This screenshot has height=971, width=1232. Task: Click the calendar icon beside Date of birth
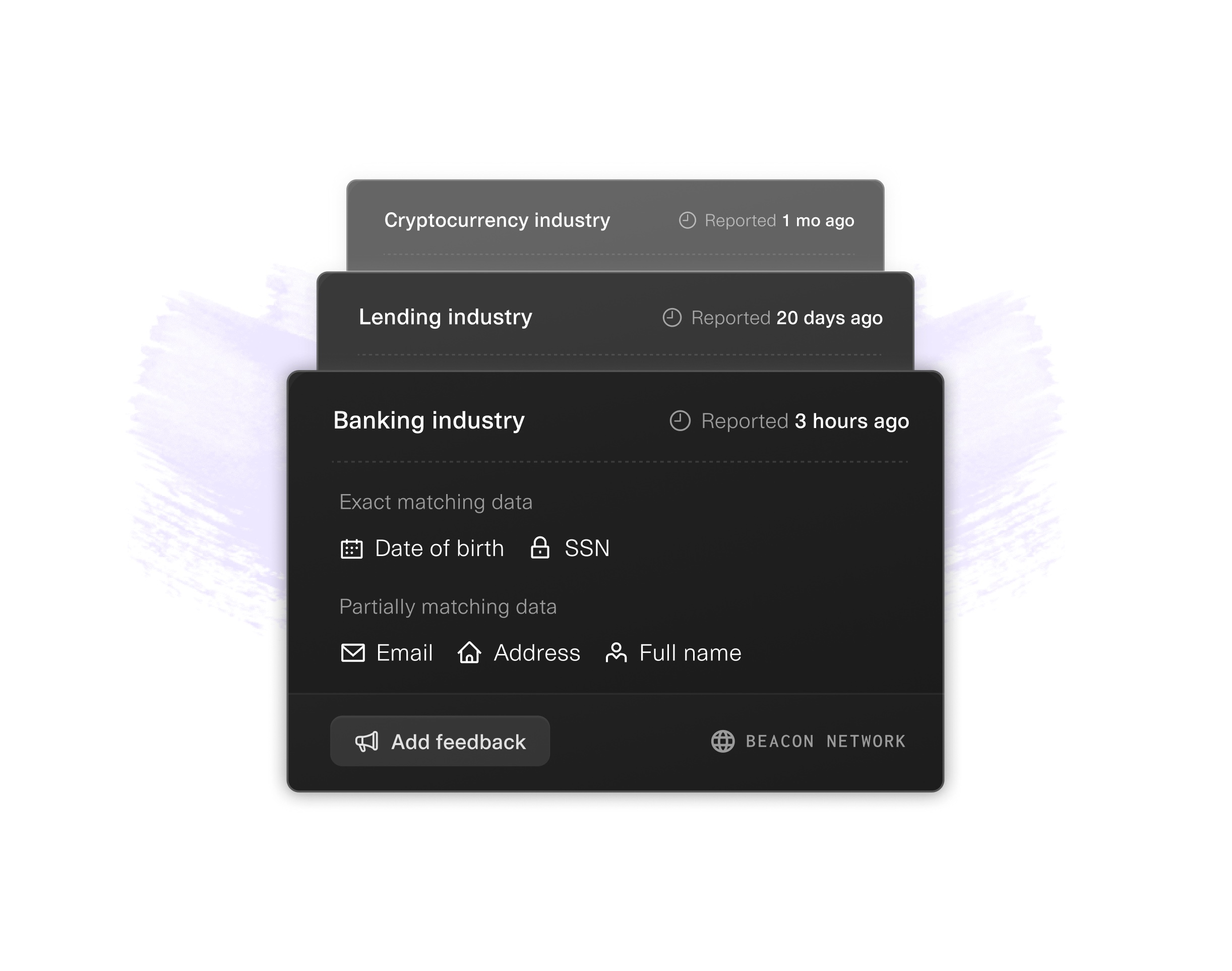coord(352,549)
